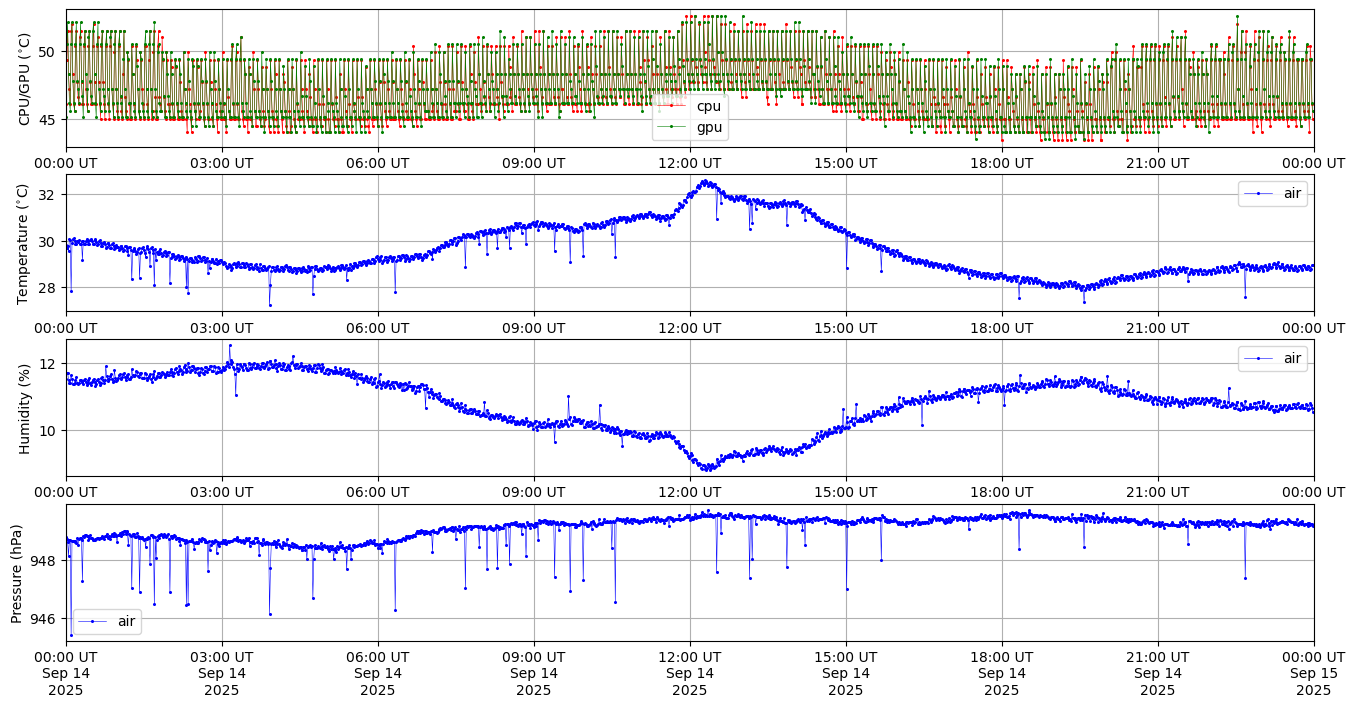Click '12:00 UT' below the Temperature plot
The width and height of the screenshot is (1355, 707).
[x=690, y=327]
